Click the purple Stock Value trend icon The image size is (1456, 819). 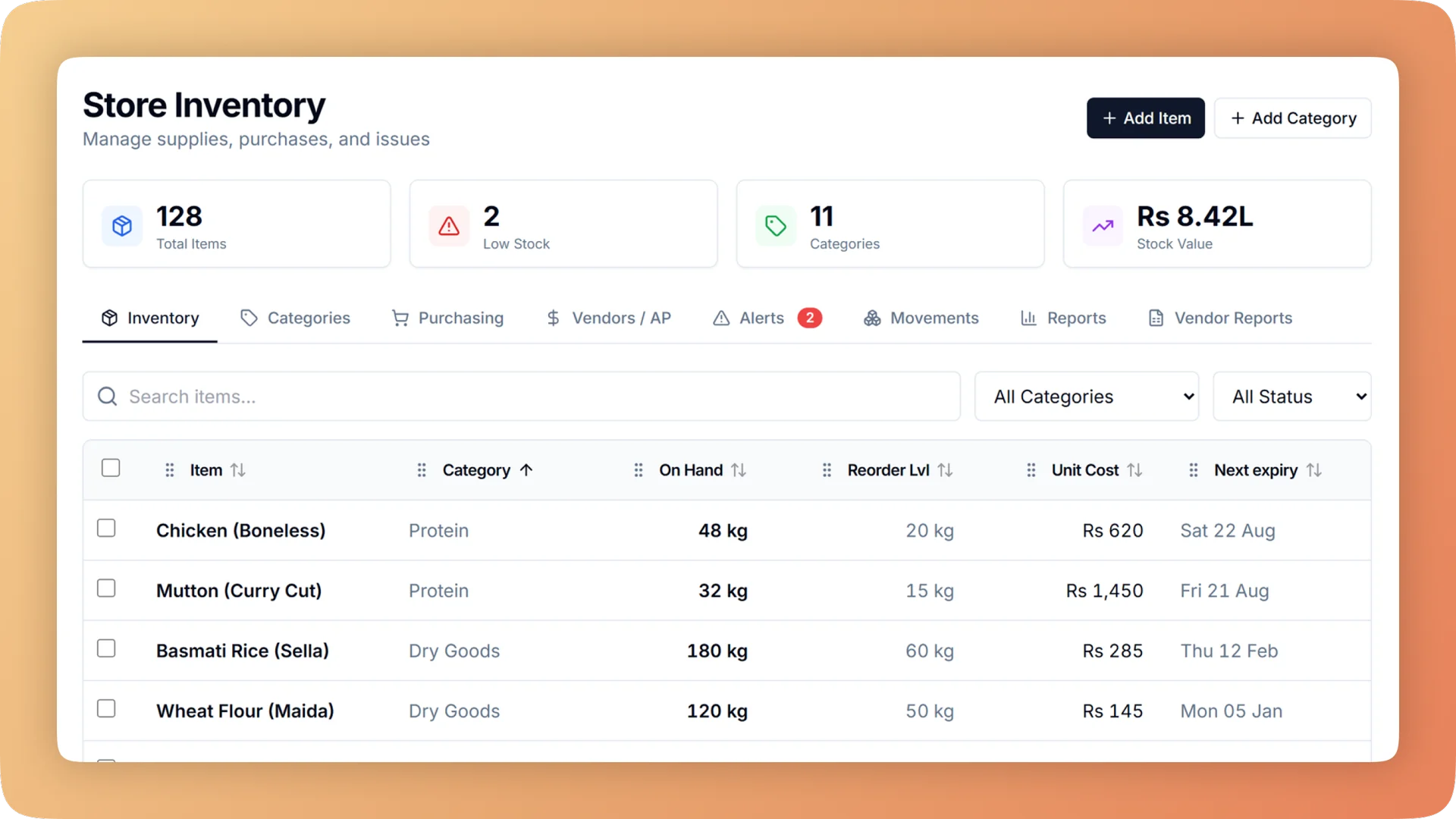1103,225
